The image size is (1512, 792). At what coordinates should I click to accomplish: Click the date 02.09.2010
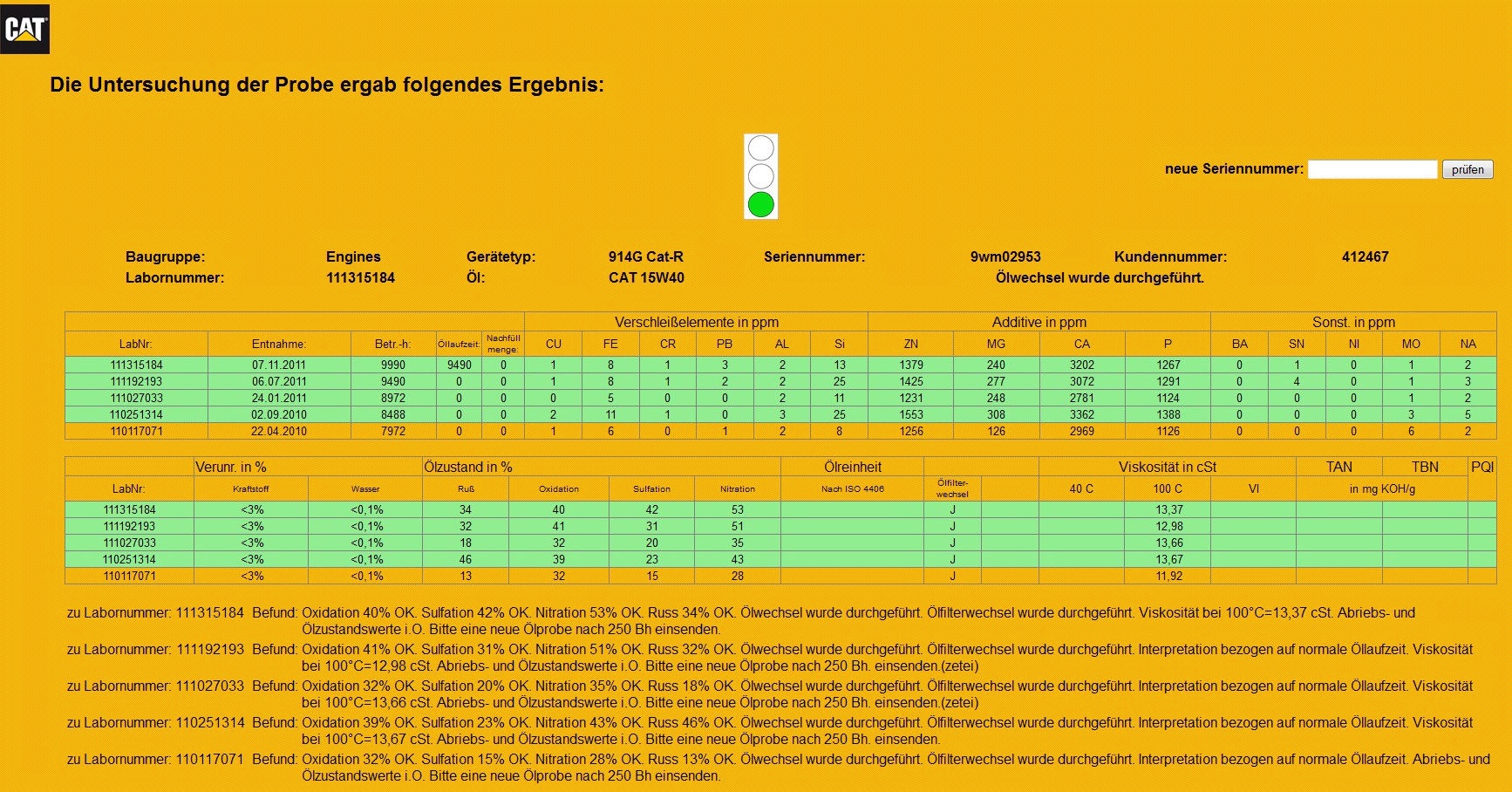click(279, 414)
